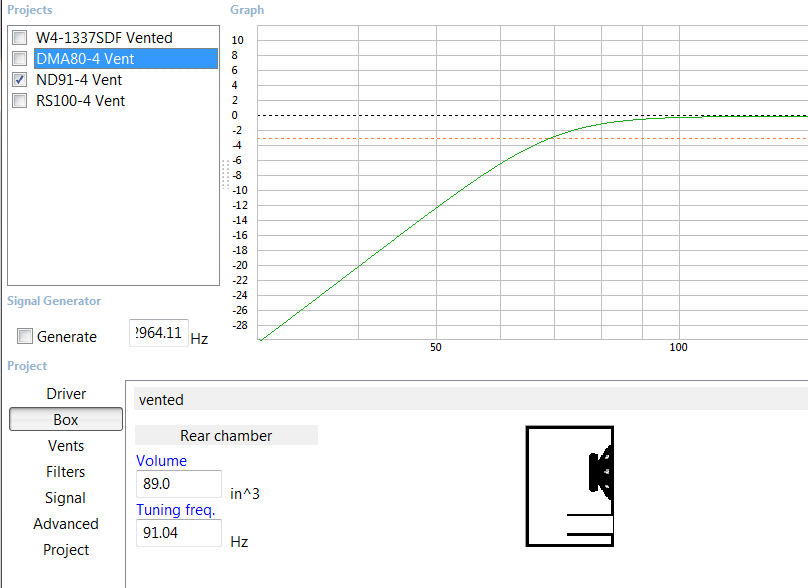Click the blue Tuning freq. label link
The image size is (808, 588).
pyautogui.click(x=175, y=510)
